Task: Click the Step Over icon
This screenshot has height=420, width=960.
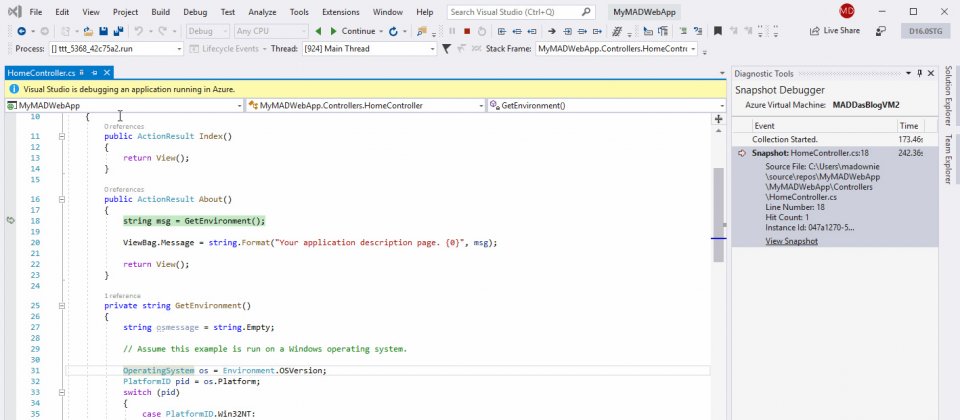Action: pyautogui.click(x=582, y=31)
